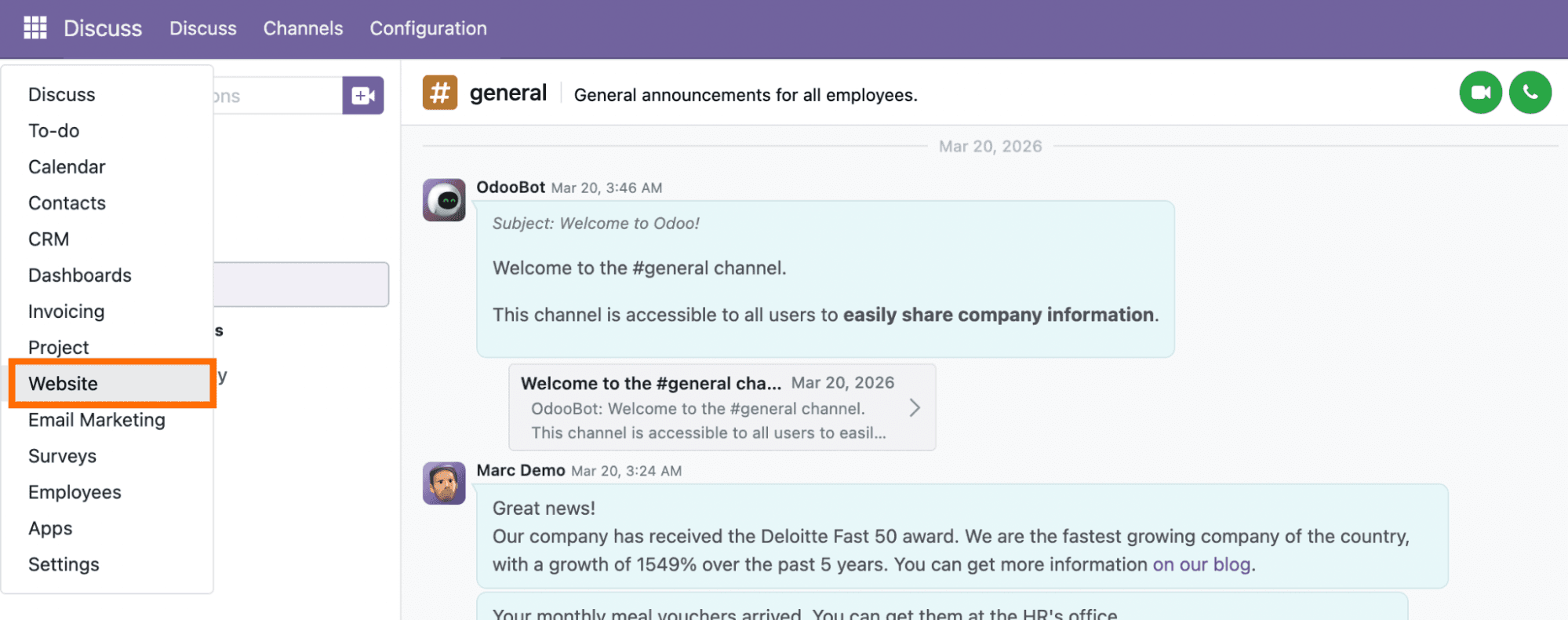The width and height of the screenshot is (1568, 620).
Task: Start a video call in general
Action: click(1480, 93)
